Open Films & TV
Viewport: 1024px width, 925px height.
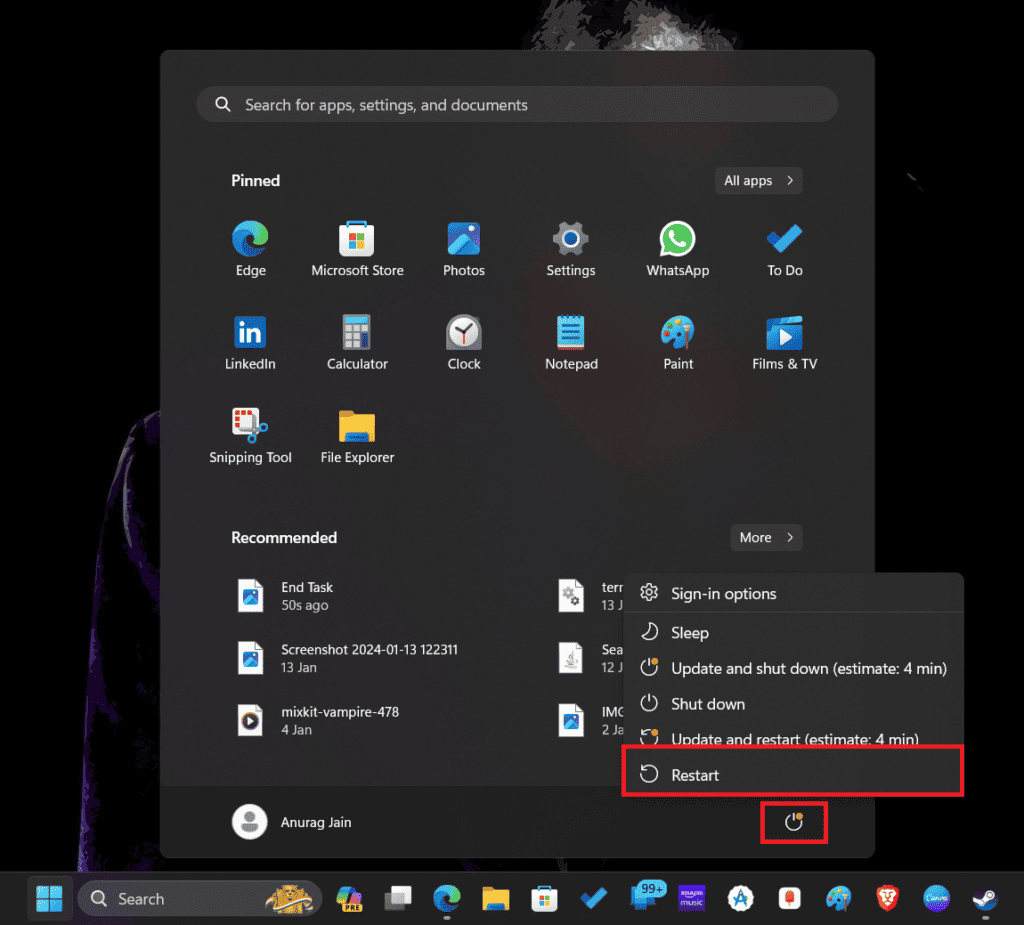[x=784, y=333]
